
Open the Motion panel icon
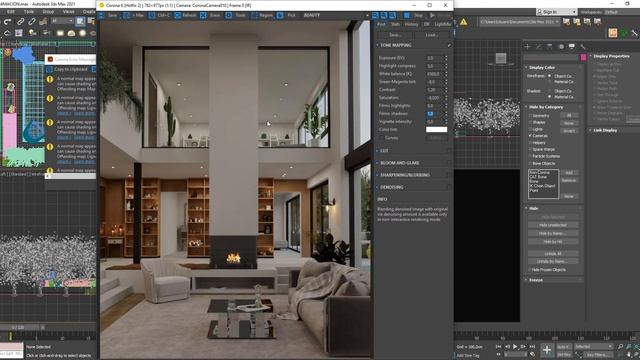[x=561, y=47]
